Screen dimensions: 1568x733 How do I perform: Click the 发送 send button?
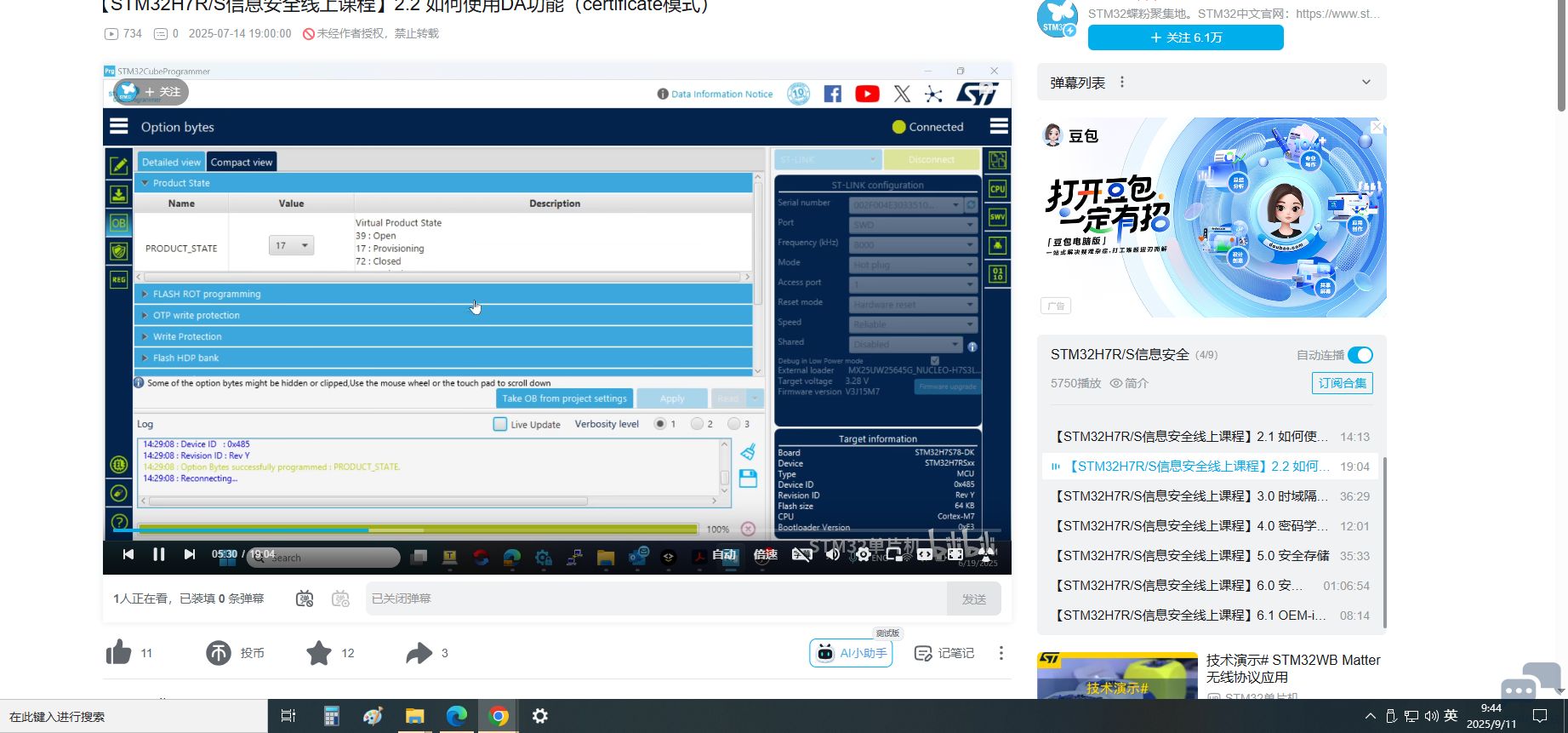click(973, 599)
